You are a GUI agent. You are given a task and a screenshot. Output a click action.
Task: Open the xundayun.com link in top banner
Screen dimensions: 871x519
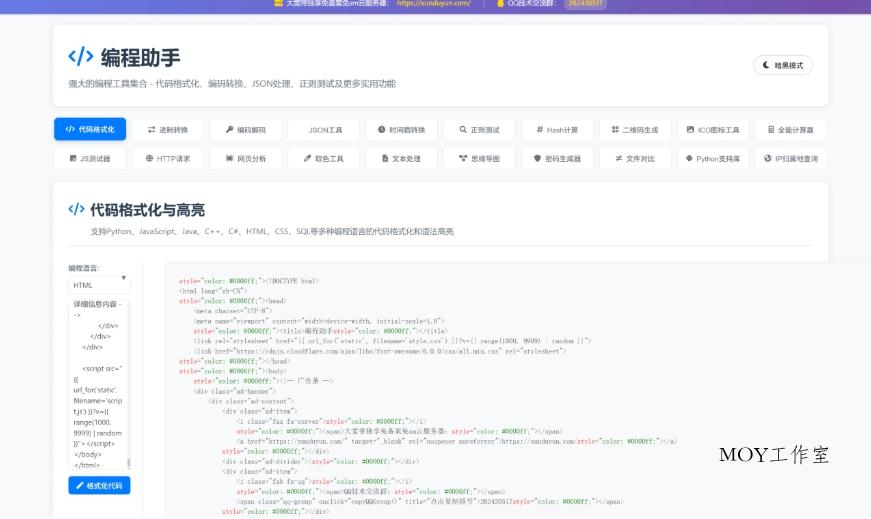(434, 3)
